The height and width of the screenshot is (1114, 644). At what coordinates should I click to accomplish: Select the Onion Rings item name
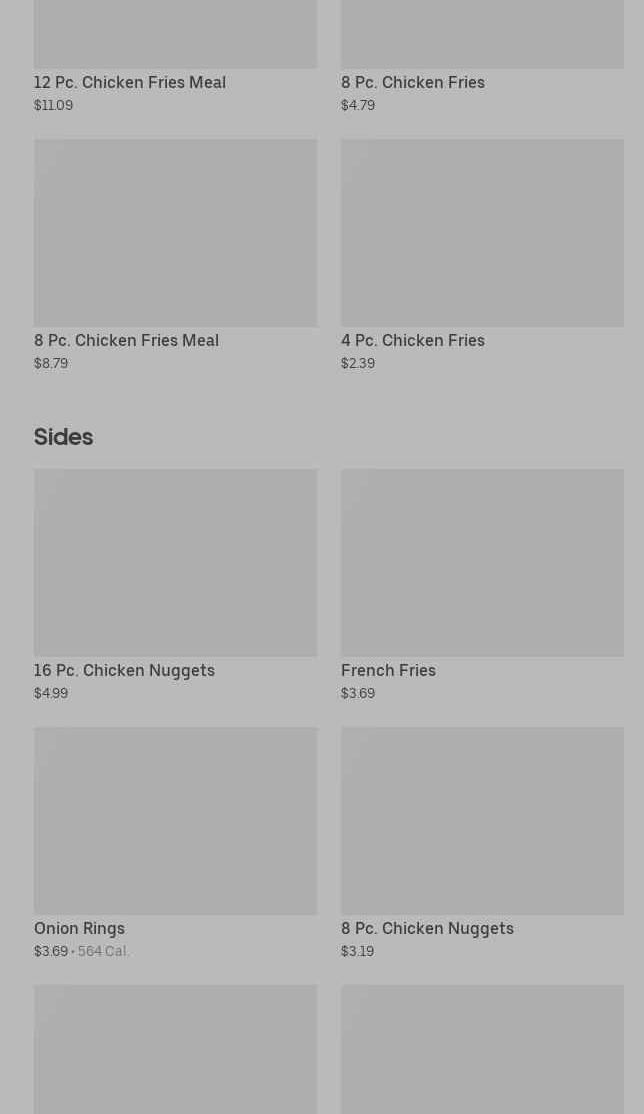tap(79, 928)
